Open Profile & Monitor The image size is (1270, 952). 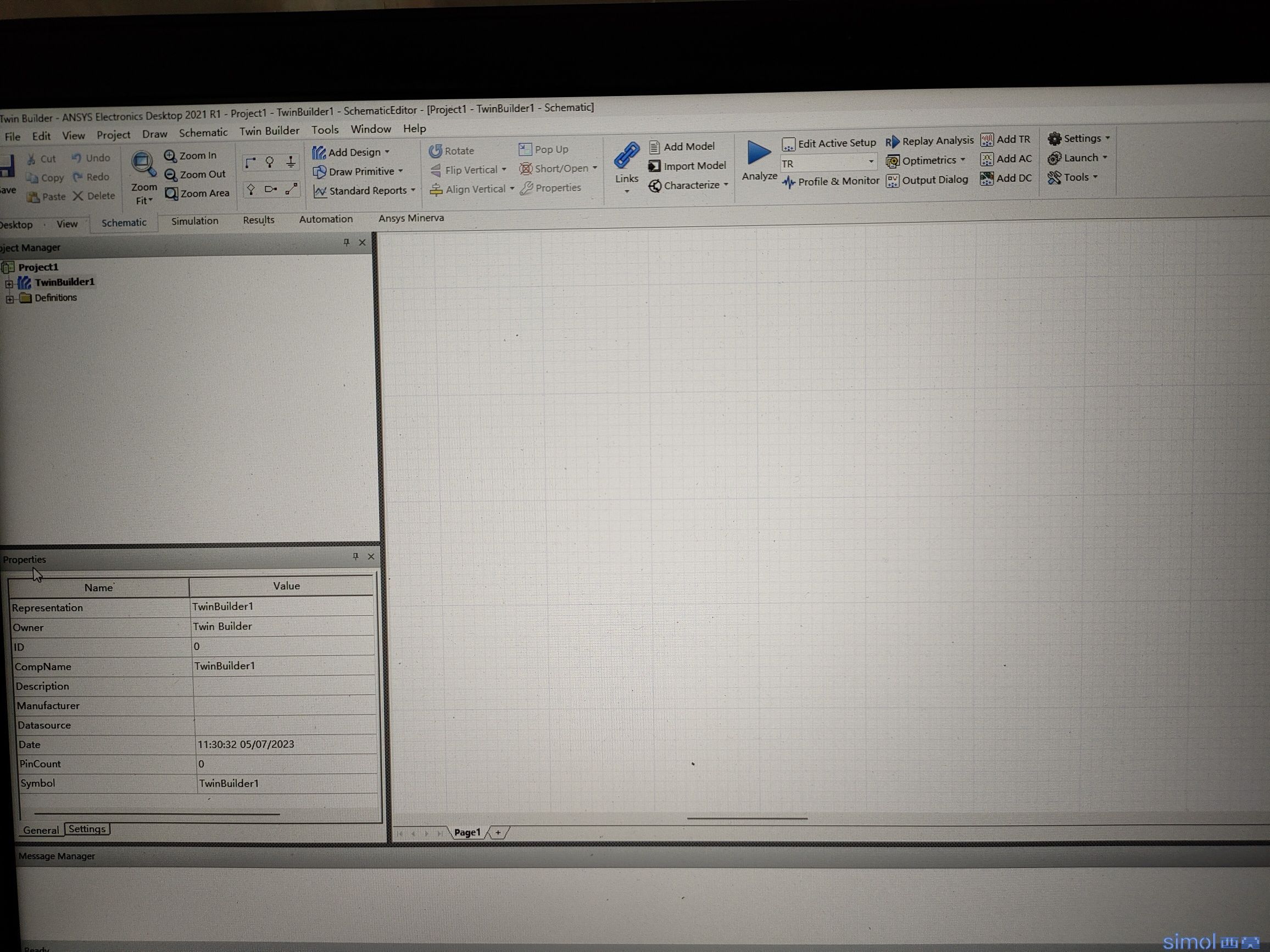(x=830, y=182)
